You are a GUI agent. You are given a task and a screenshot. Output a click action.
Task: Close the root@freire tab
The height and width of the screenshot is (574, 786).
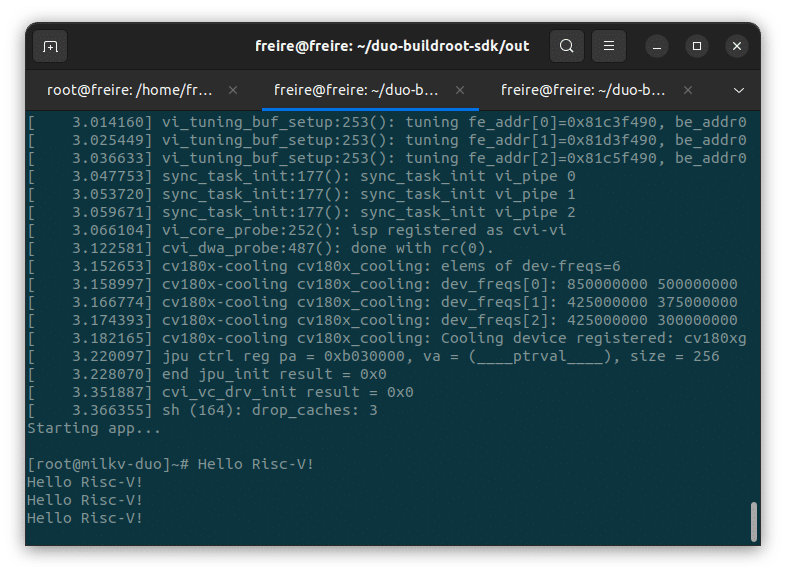click(x=233, y=90)
